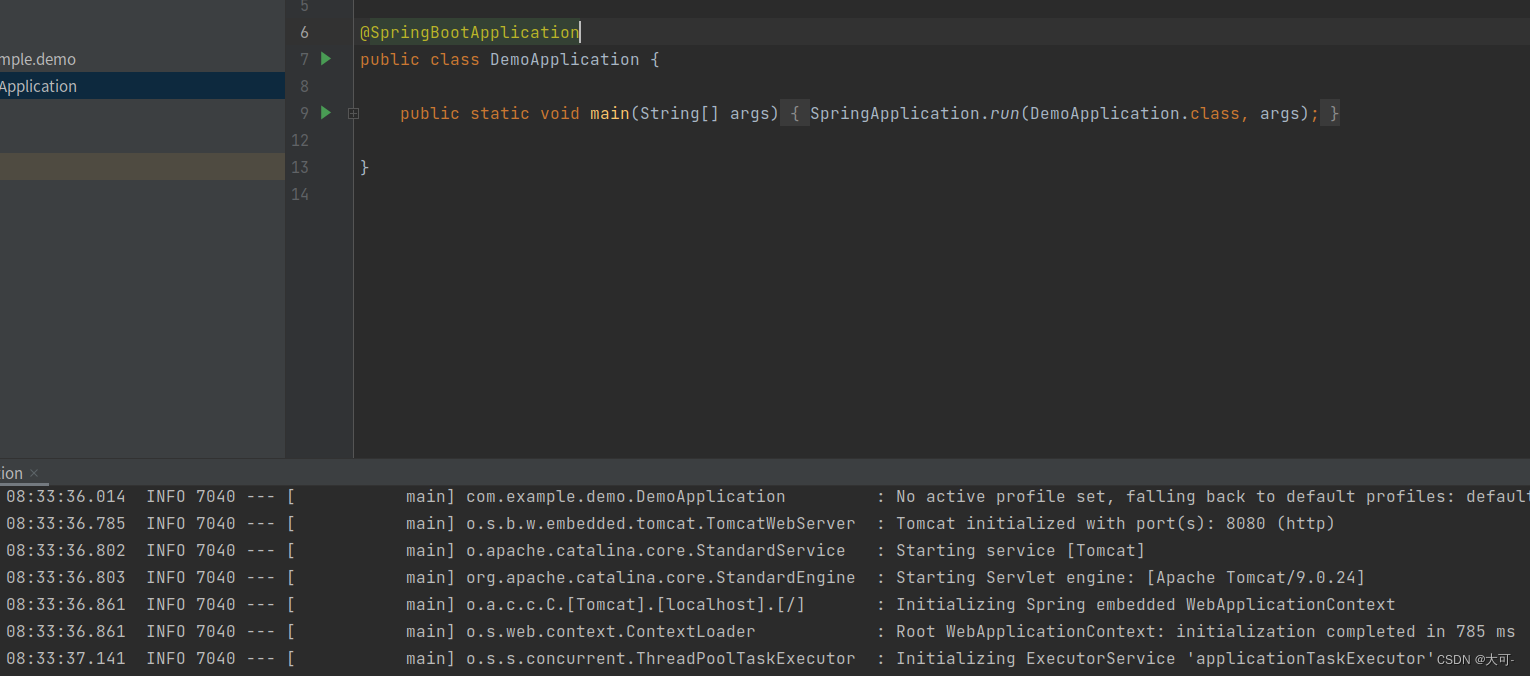Viewport: 1530px width, 676px height.
Task: Click logger name com.example.demo.DemoApplication
Action: click(626, 496)
